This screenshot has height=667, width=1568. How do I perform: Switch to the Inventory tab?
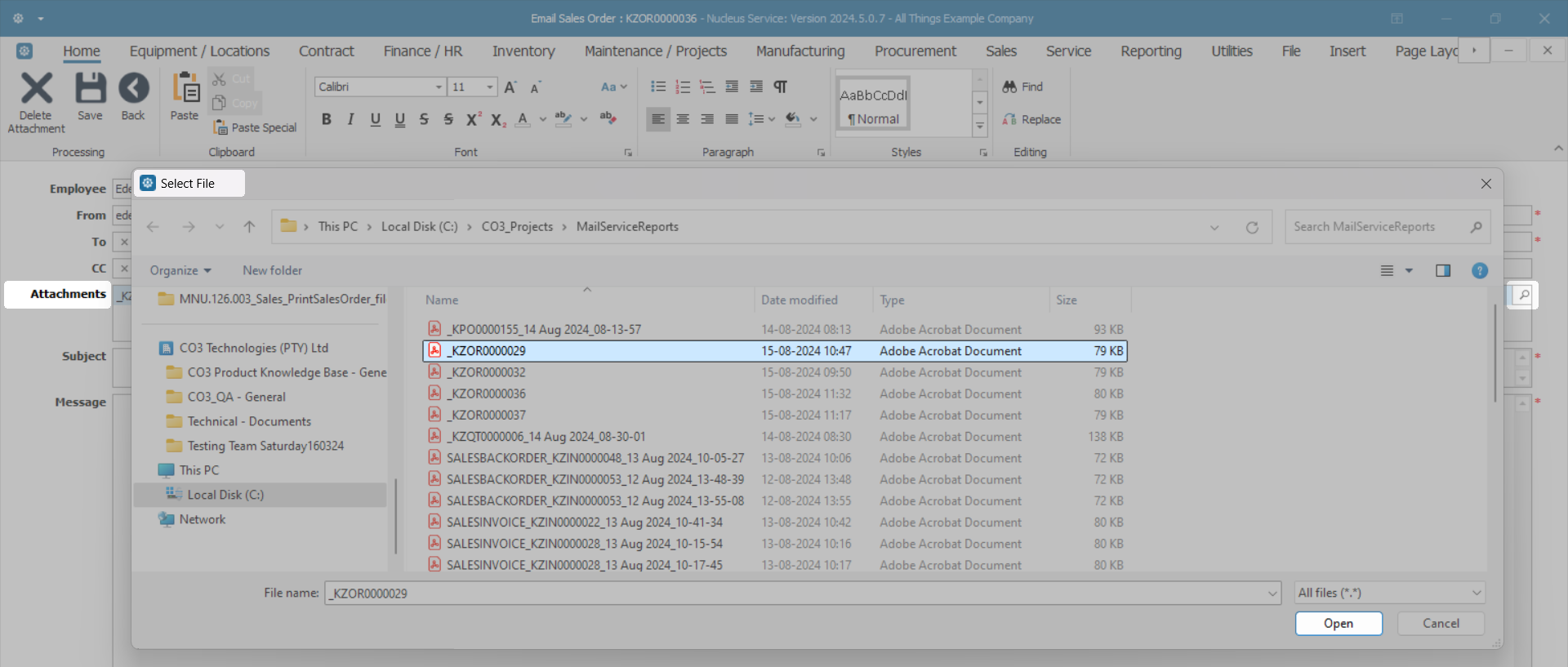tap(523, 51)
